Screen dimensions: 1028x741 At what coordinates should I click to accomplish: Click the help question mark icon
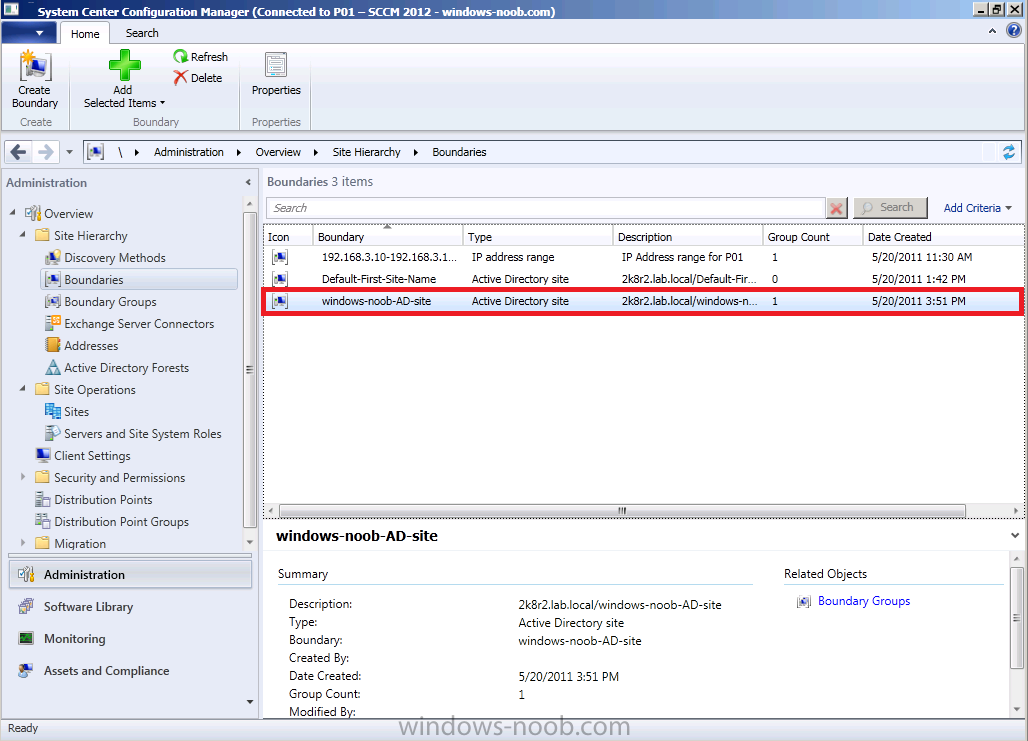click(x=1014, y=31)
